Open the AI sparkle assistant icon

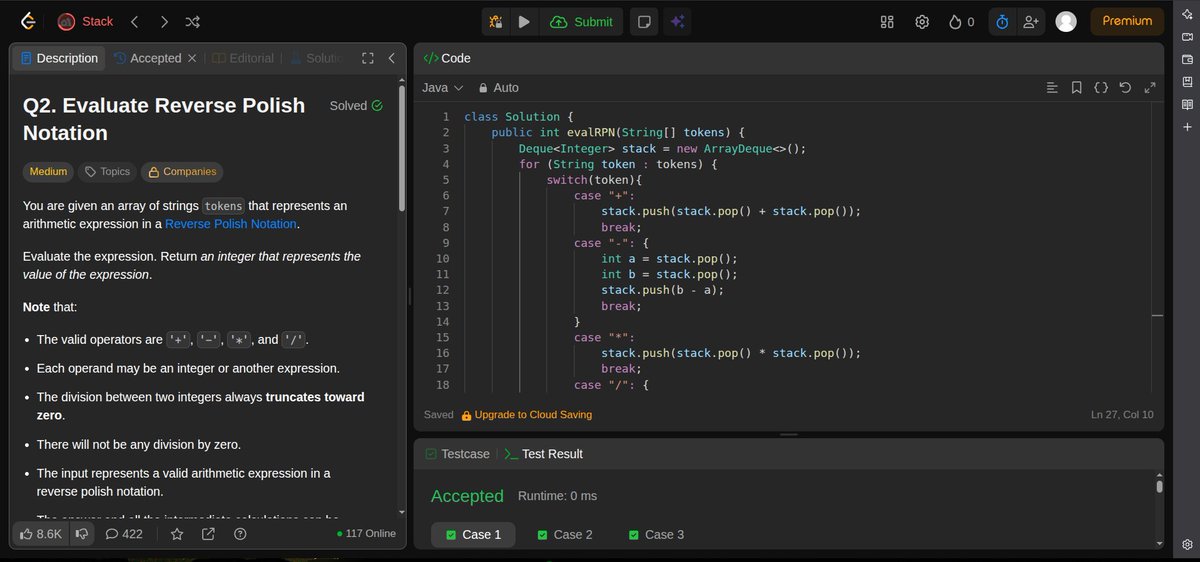click(677, 22)
